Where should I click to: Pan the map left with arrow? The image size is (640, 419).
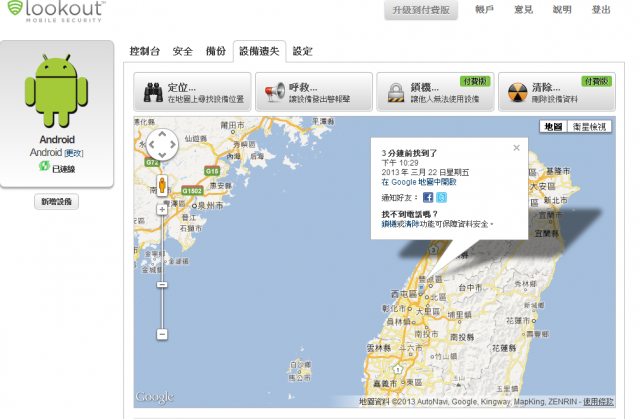152,144
